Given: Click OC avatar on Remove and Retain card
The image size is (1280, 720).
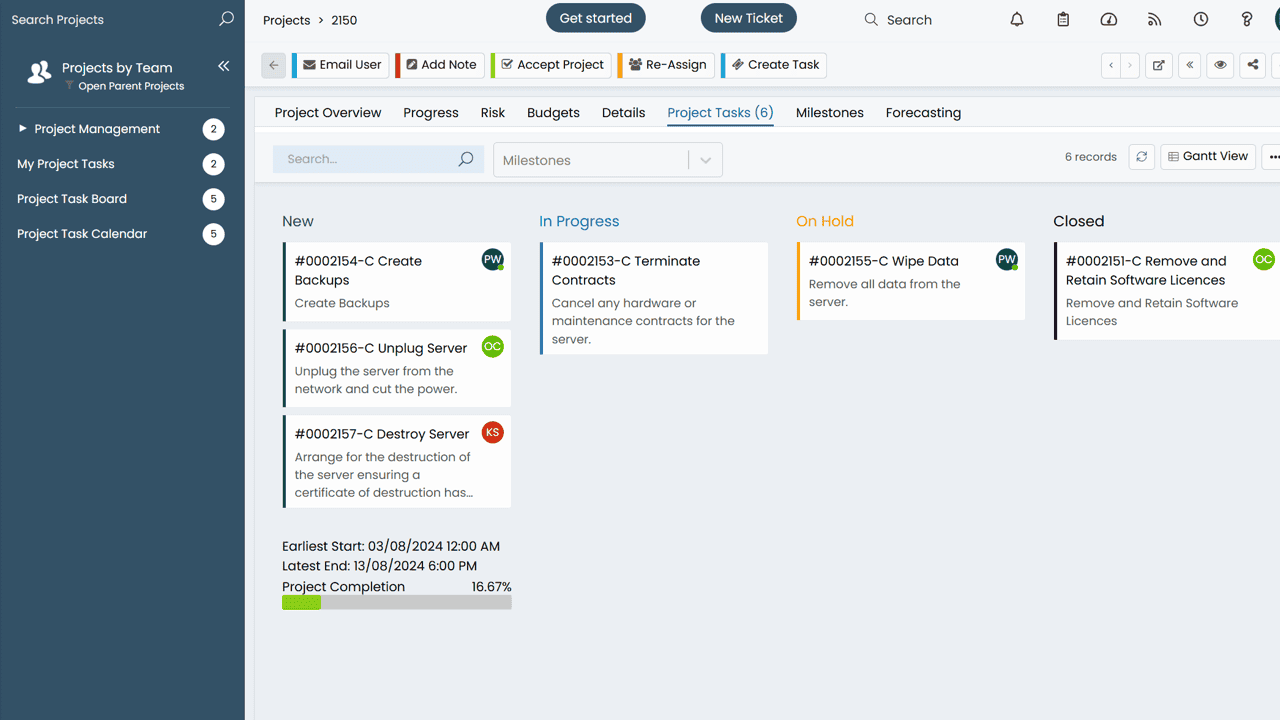Looking at the screenshot, I should [1264, 260].
